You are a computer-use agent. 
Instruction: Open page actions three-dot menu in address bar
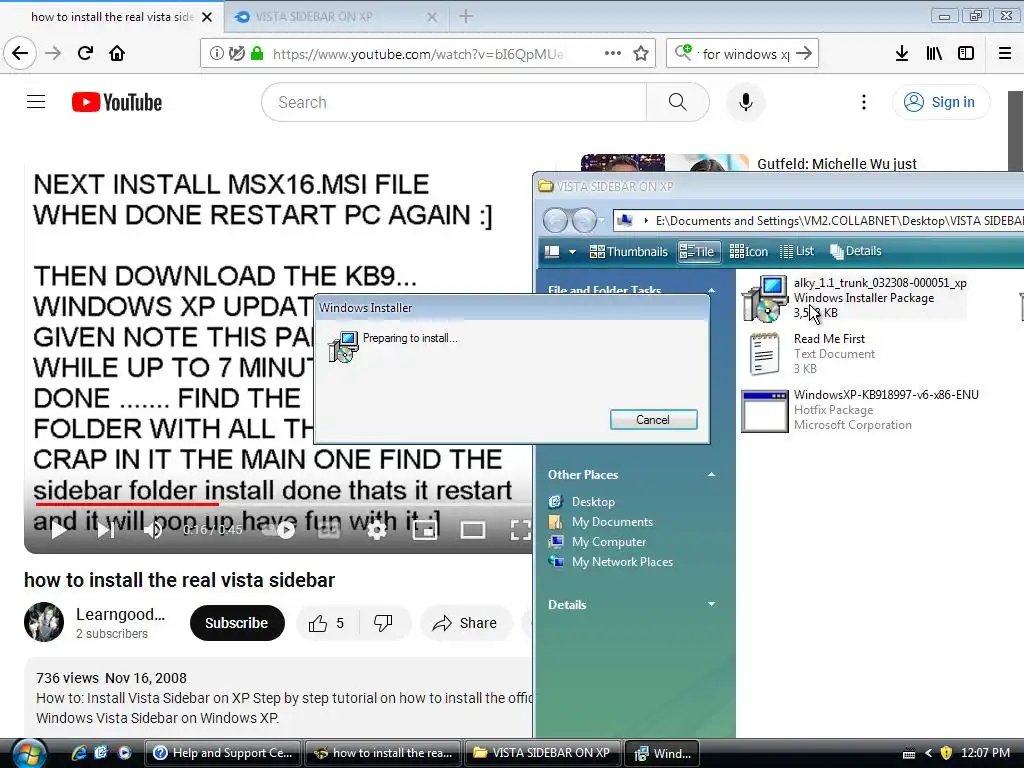tap(613, 53)
